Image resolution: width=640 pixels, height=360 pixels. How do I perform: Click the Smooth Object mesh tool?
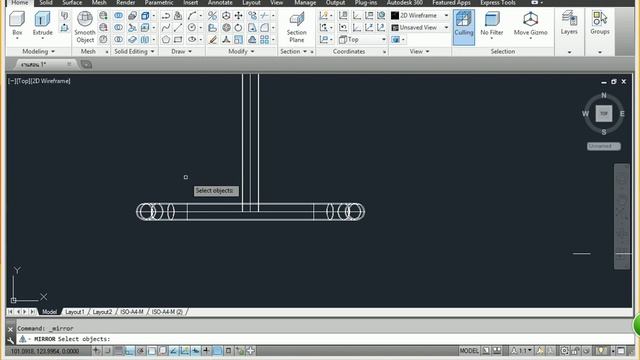pyautogui.click(x=85, y=27)
